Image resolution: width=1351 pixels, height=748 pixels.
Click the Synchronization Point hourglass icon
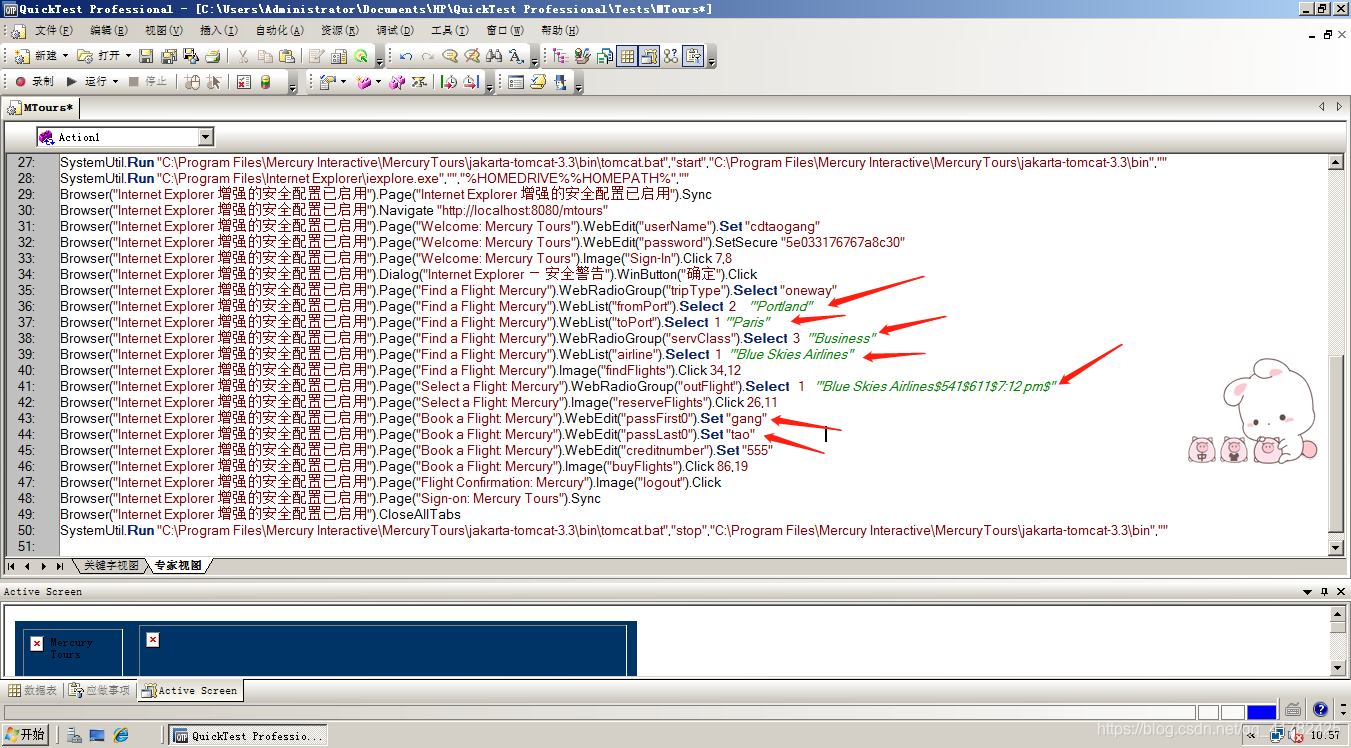[x=419, y=82]
